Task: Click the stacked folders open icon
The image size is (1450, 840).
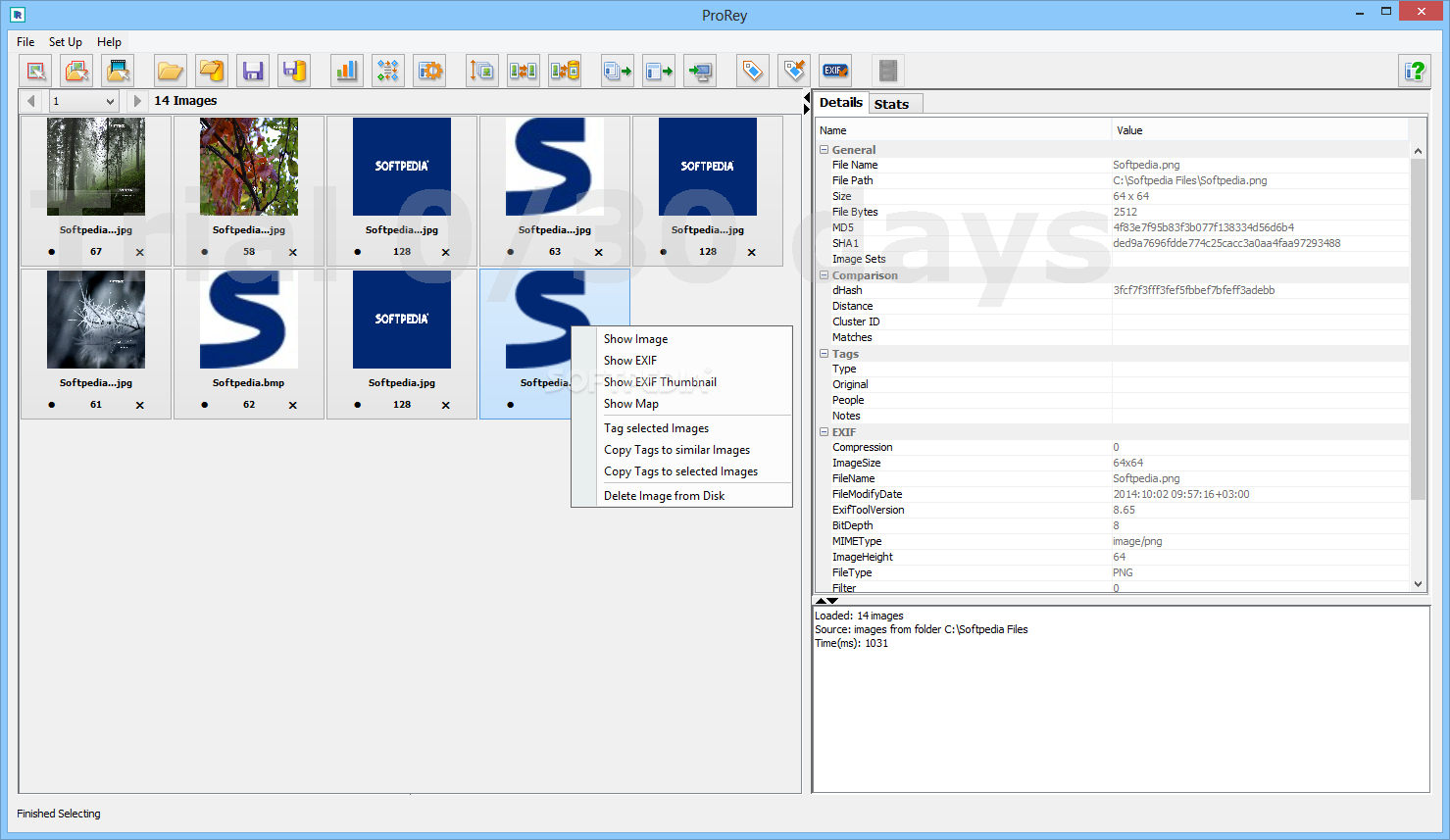Action: click(212, 71)
